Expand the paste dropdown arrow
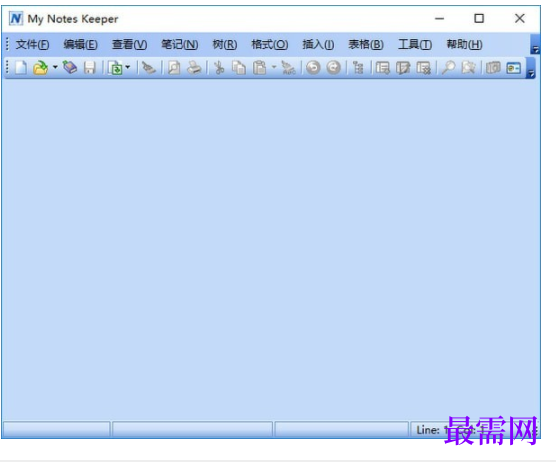Screen dimensions: 556x462 [273, 67]
